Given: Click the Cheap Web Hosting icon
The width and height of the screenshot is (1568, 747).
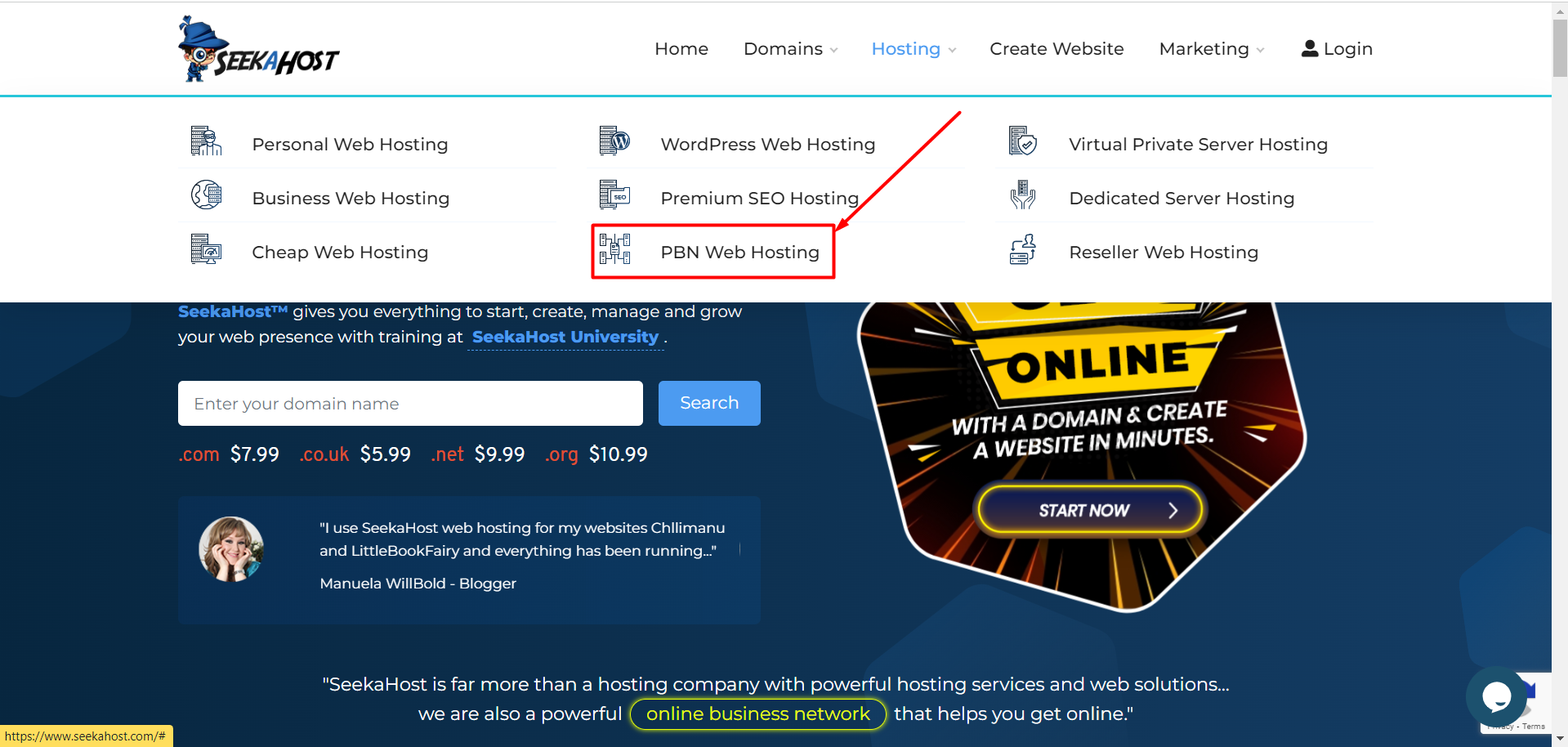Looking at the screenshot, I should pyautogui.click(x=206, y=249).
